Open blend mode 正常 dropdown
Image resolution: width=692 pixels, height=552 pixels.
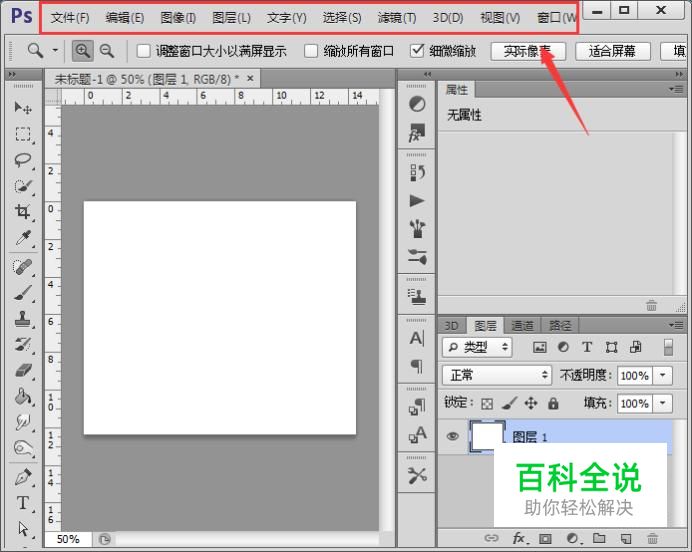coord(497,376)
